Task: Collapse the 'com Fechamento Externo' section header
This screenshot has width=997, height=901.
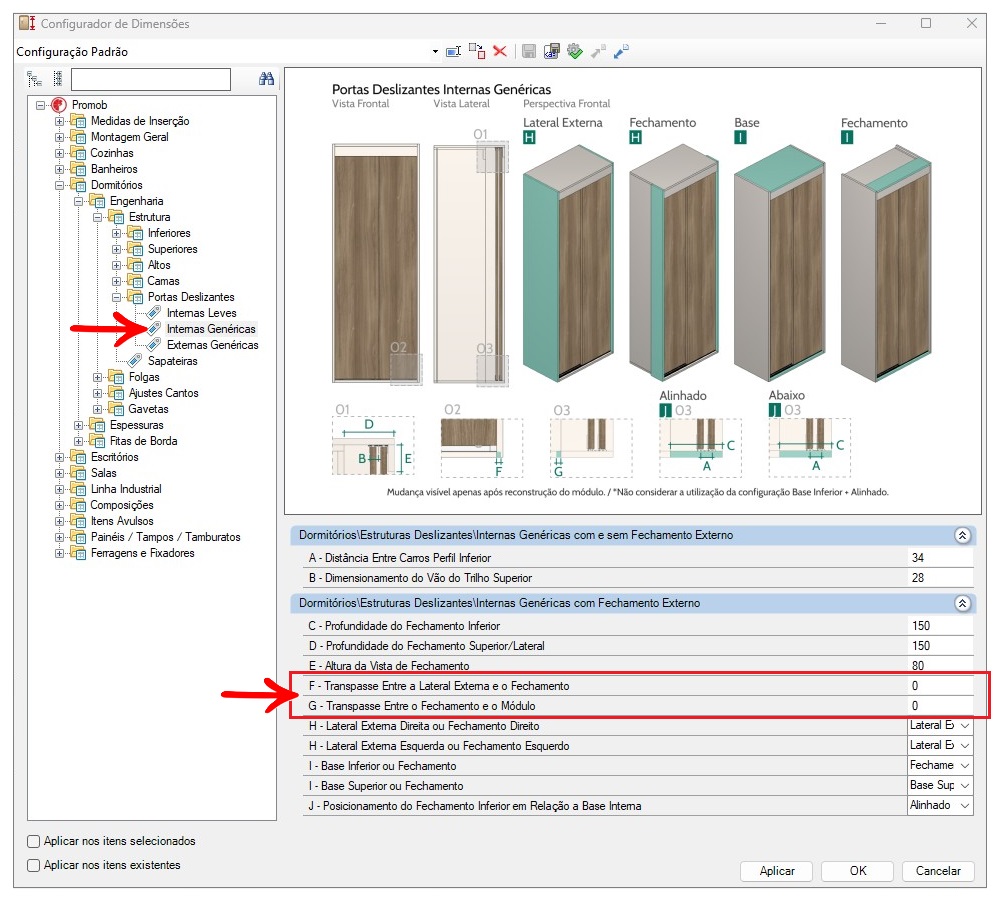Action: point(962,604)
